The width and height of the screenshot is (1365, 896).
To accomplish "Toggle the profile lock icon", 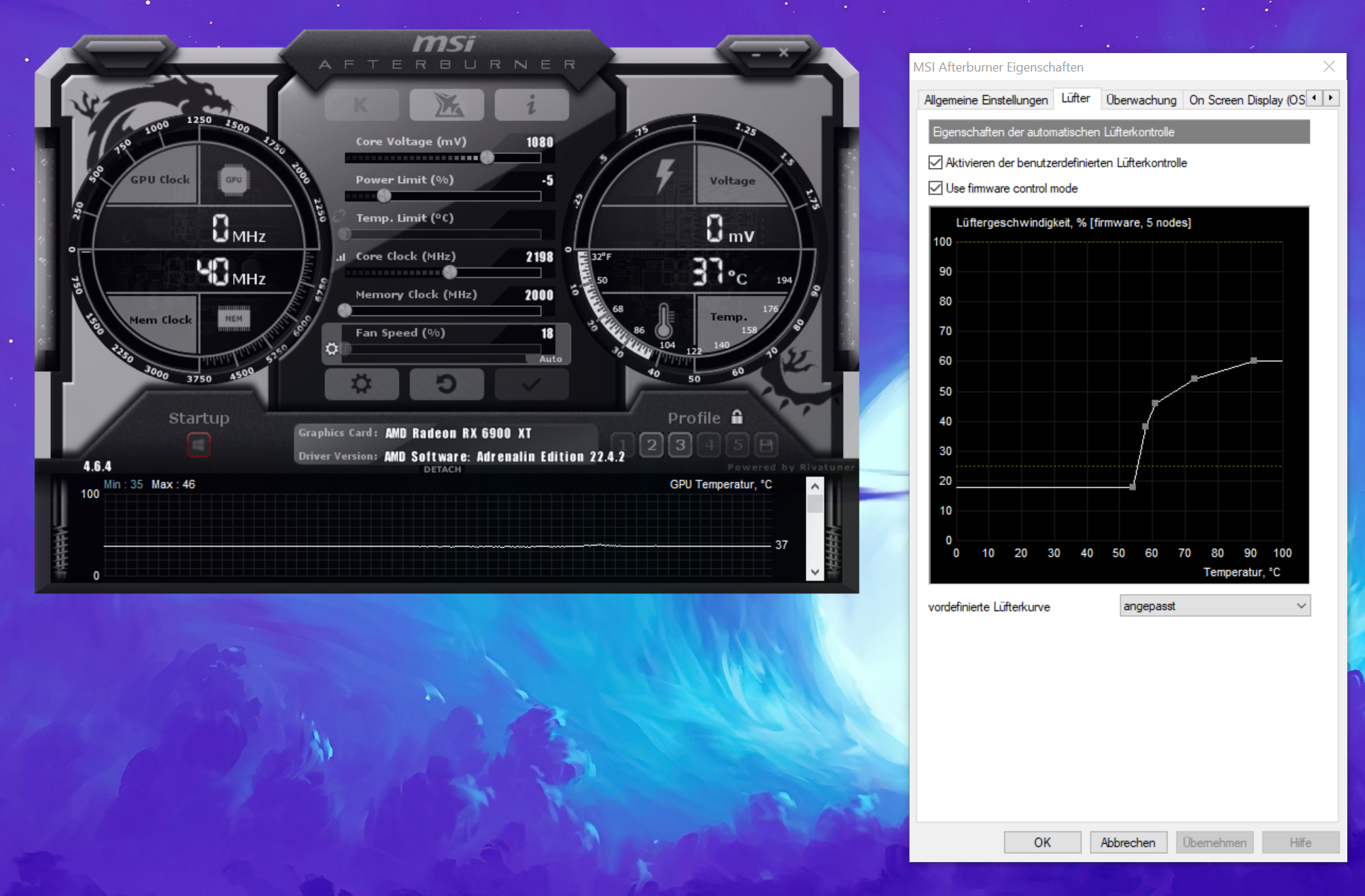I will tap(737, 416).
